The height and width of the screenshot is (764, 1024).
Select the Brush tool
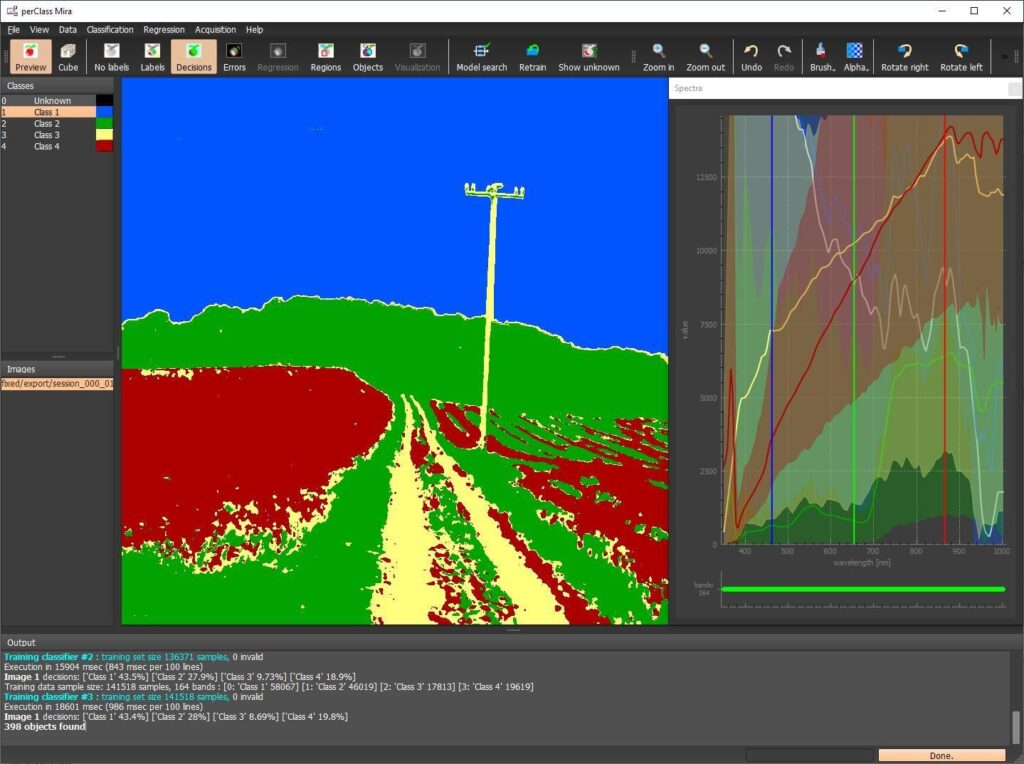(821, 56)
